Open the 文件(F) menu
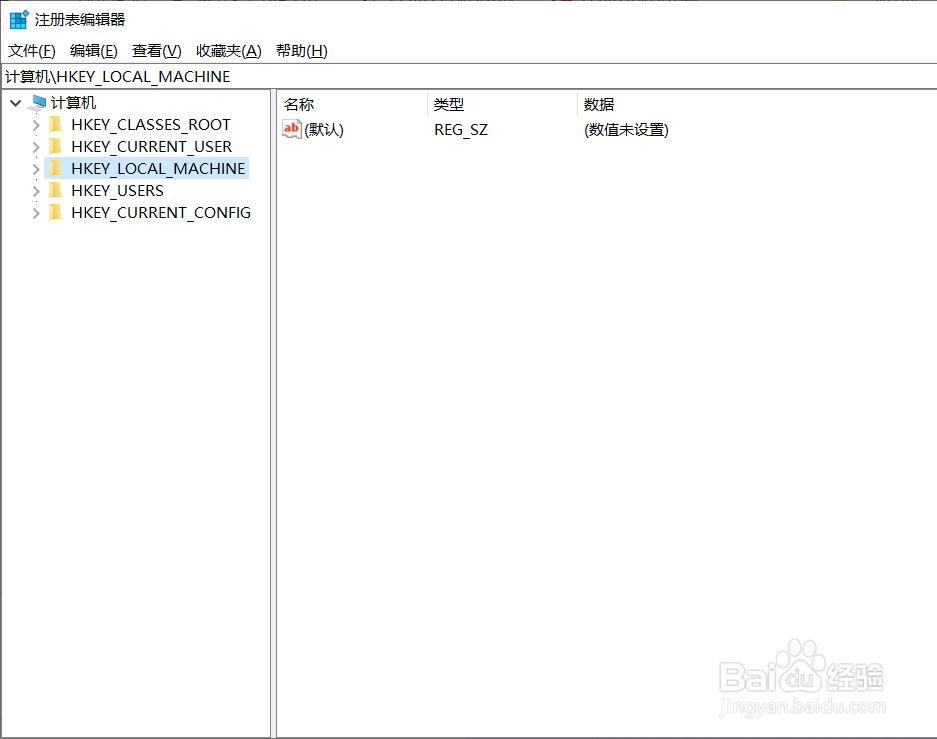The width and height of the screenshot is (937, 739). (x=32, y=51)
